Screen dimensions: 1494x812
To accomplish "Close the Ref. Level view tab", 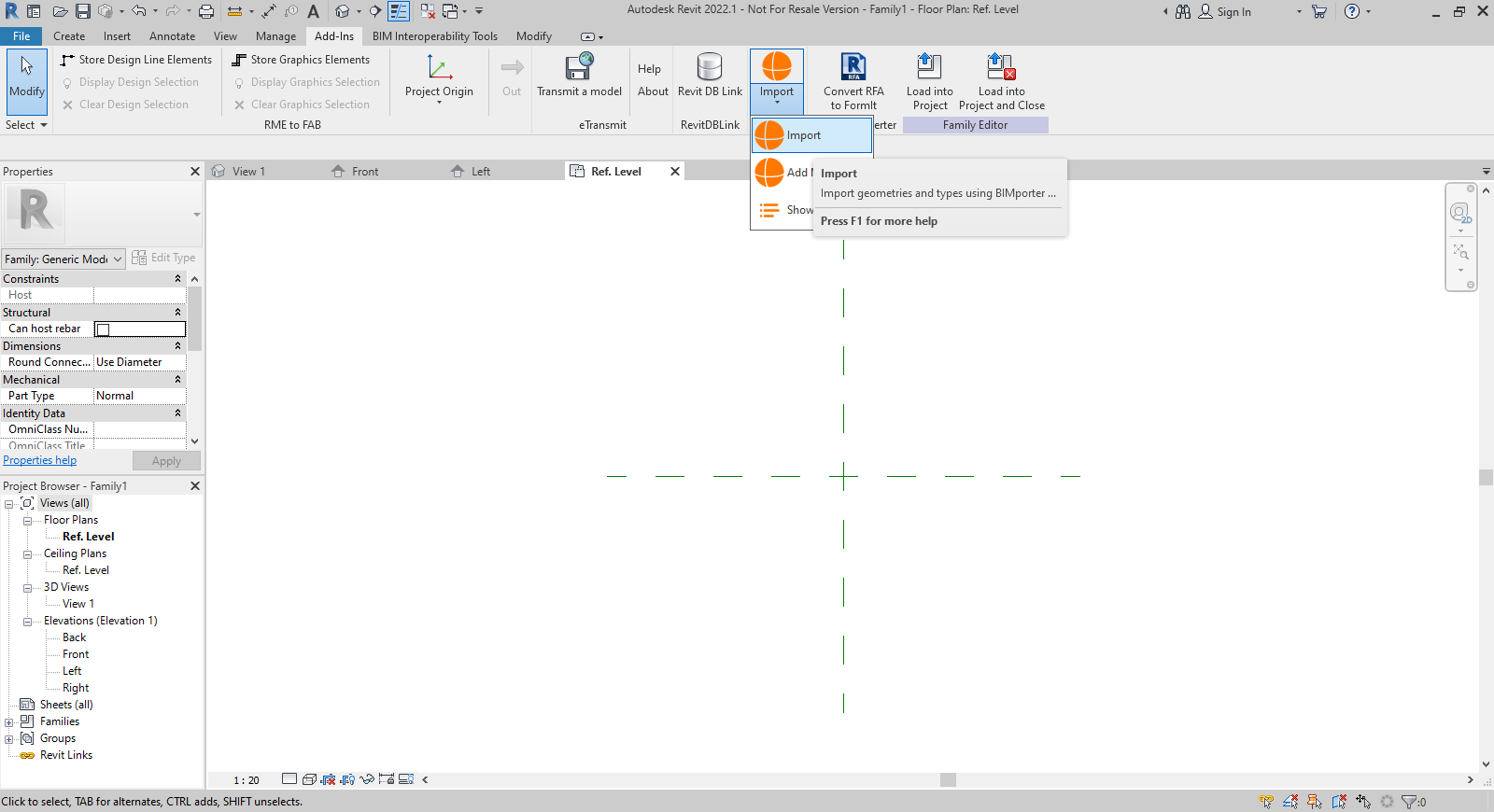I will [675, 171].
